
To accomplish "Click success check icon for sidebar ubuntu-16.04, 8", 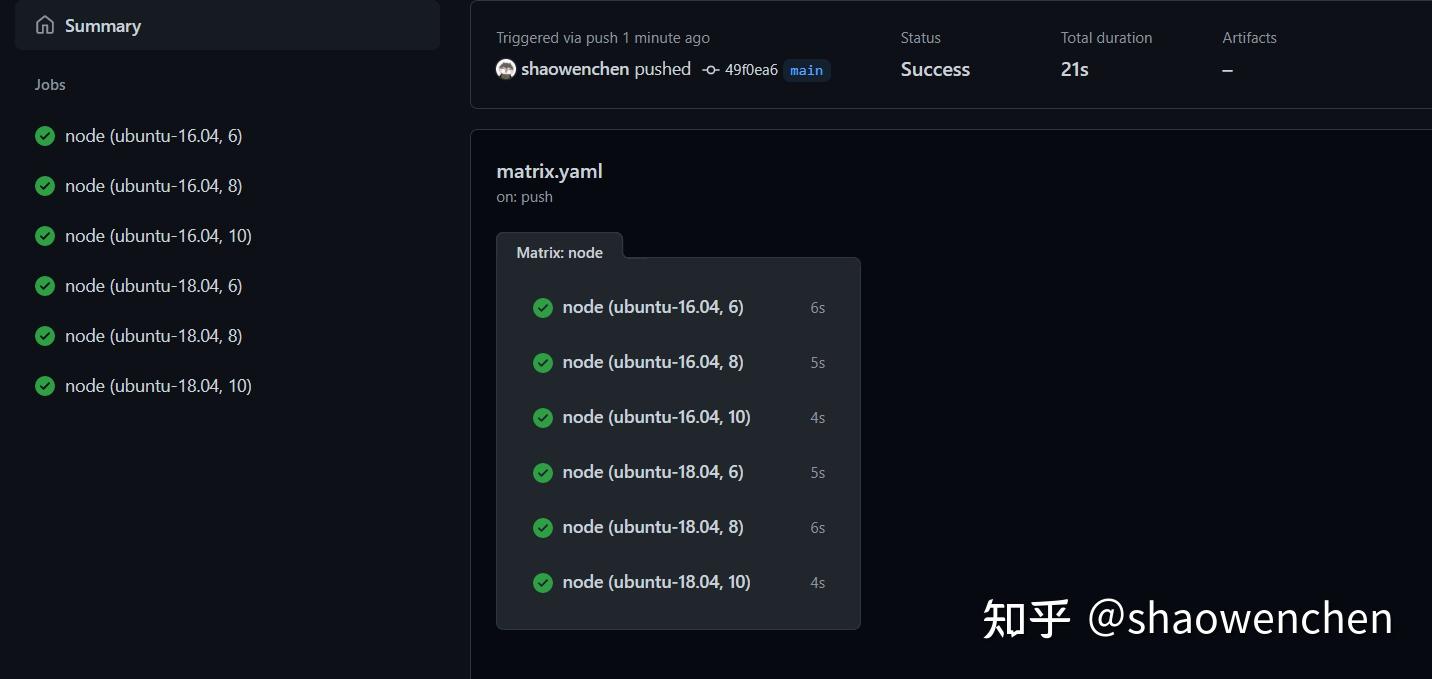I will (45, 186).
